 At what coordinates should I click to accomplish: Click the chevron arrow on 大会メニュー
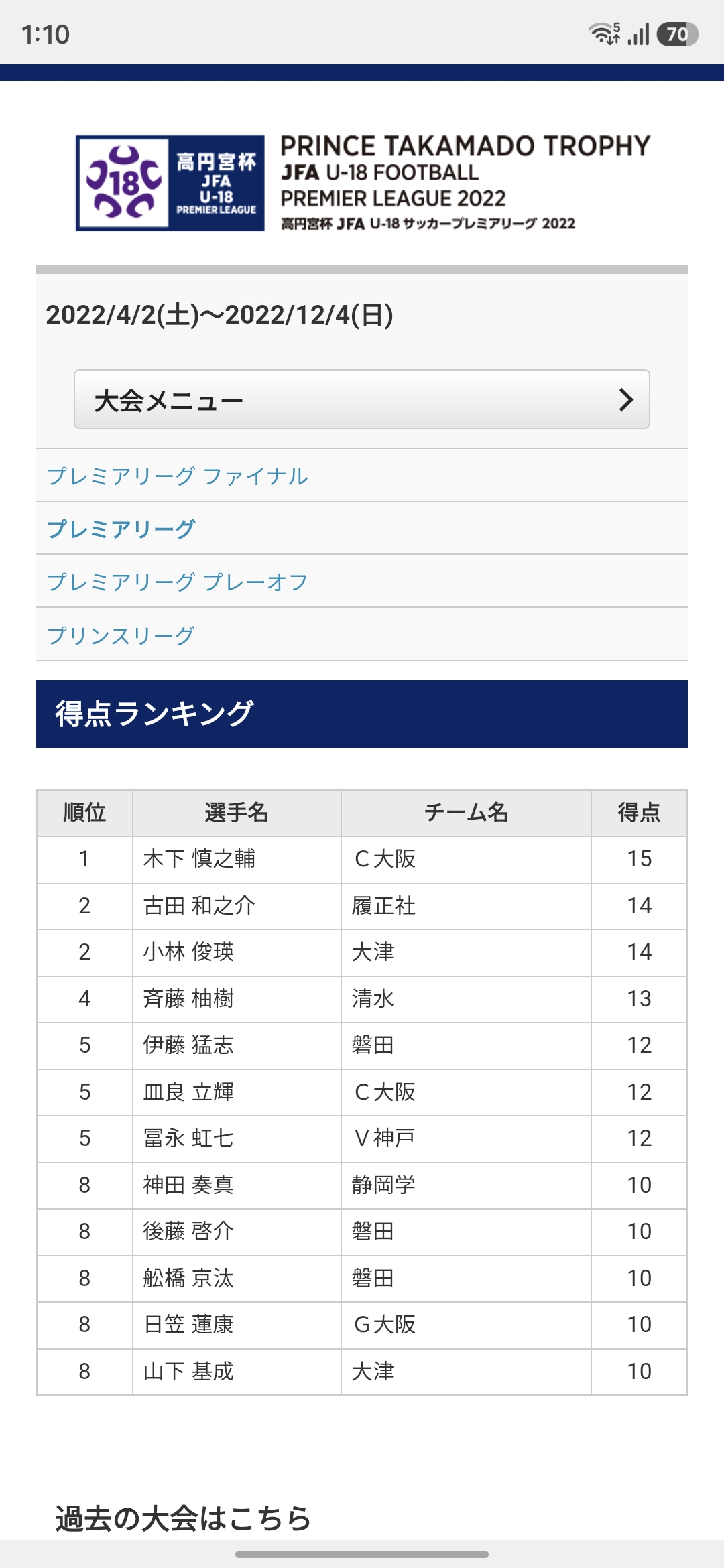coord(625,400)
